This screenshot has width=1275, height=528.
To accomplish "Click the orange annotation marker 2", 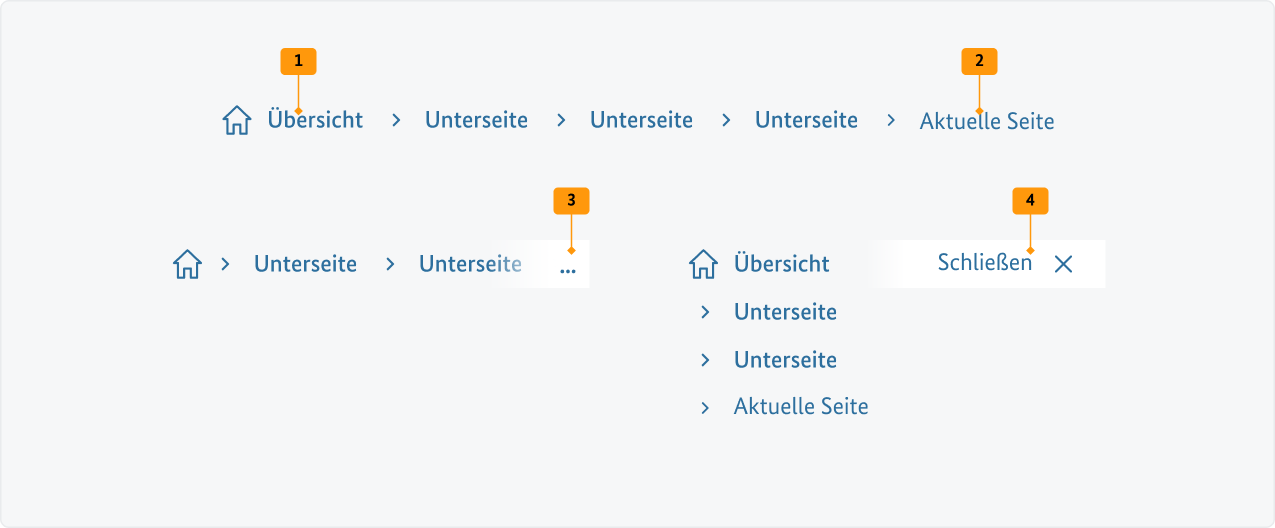I will click(979, 61).
